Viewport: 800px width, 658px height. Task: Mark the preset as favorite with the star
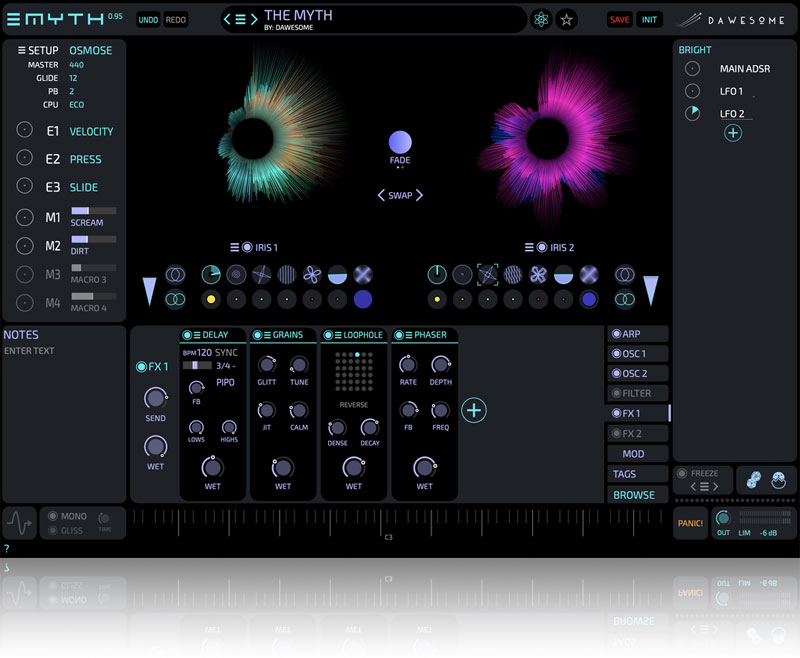click(567, 20)
